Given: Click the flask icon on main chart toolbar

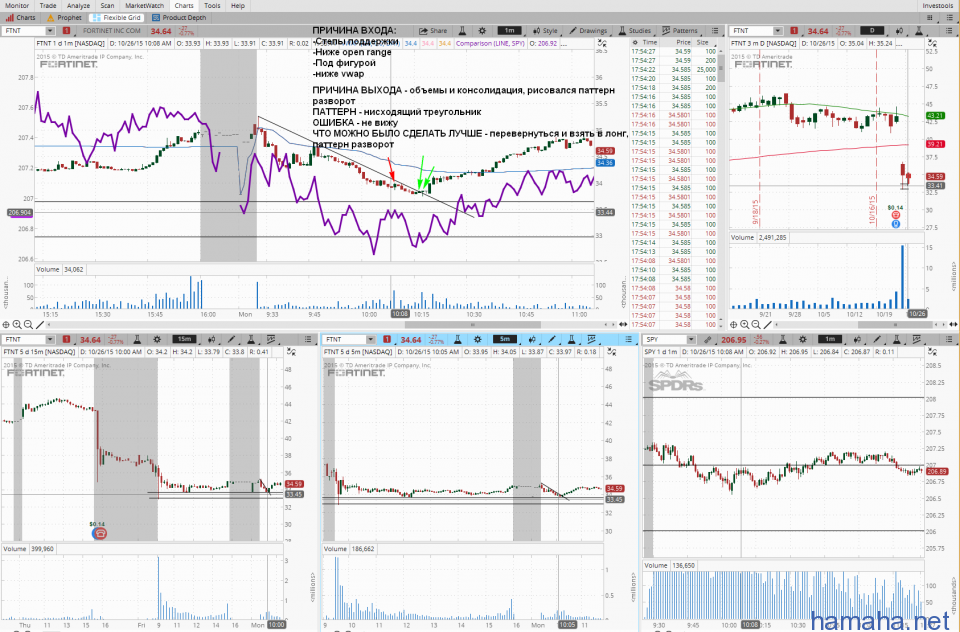Looking at the screenshot, I should (x=463, y=31).
